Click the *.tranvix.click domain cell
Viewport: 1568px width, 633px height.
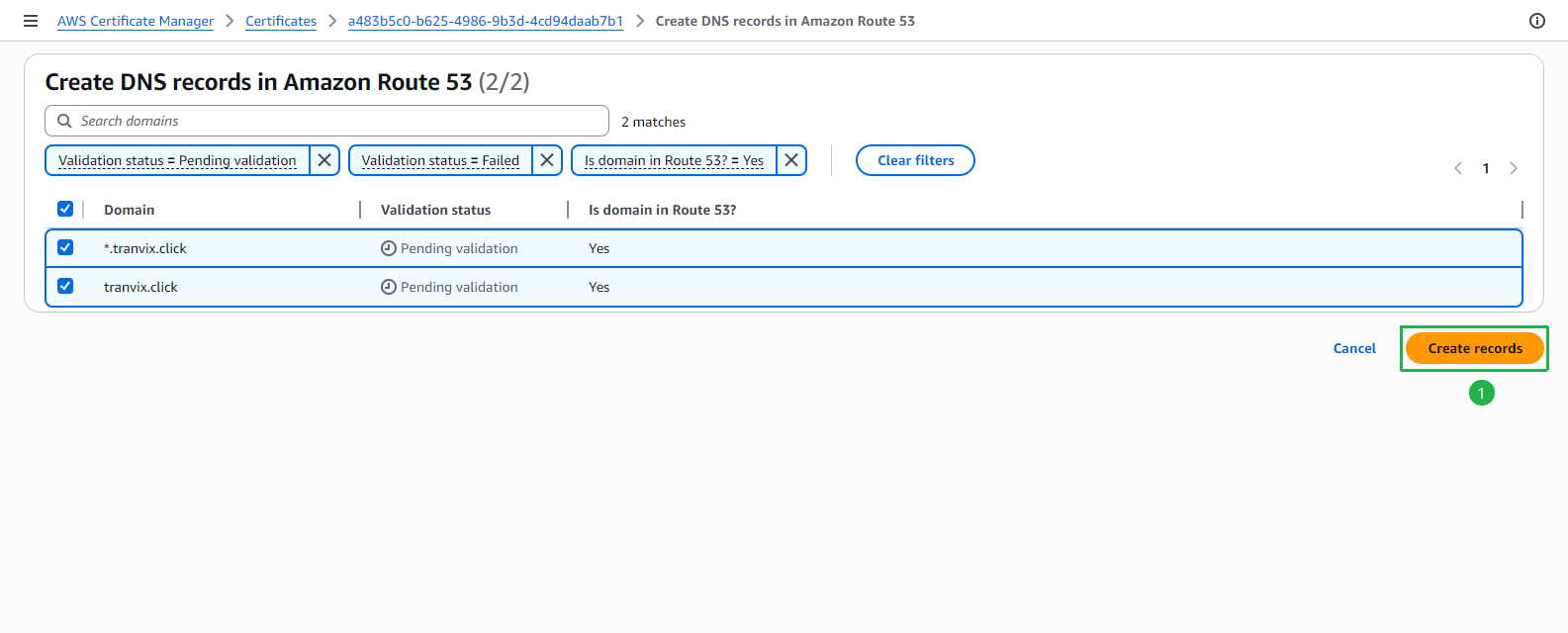[145, 248]
